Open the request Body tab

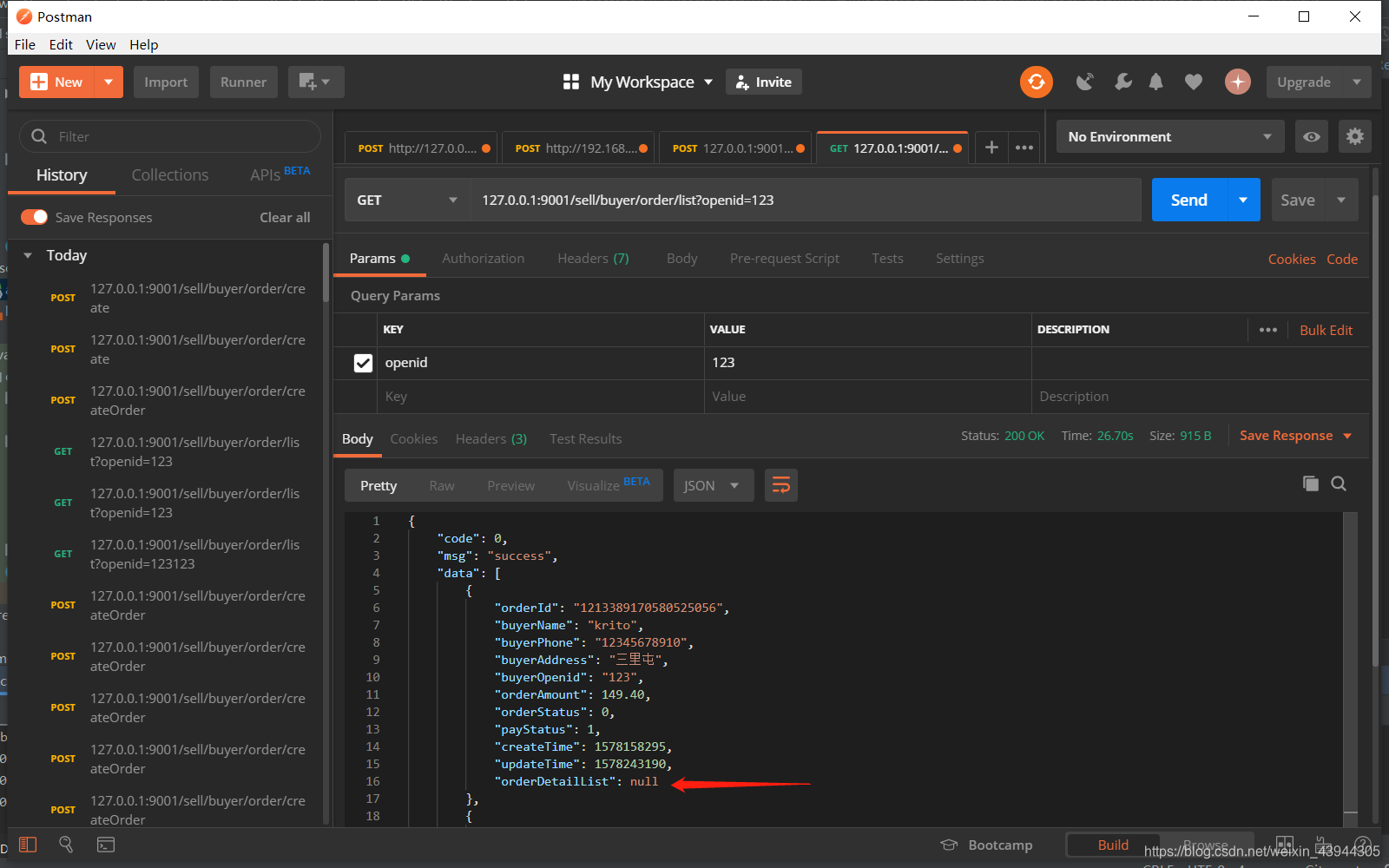[x=682, y=259]
